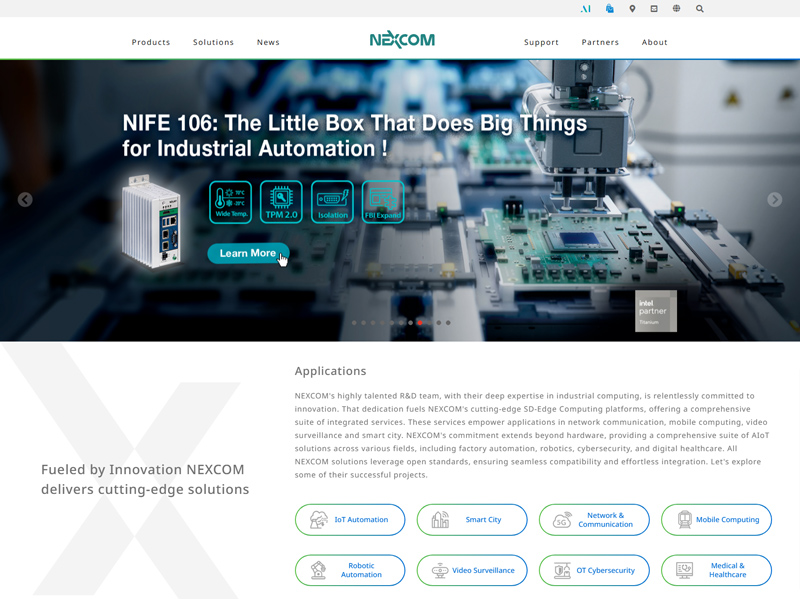
Task: Open the Solutions menu
Action: [213, 43]
